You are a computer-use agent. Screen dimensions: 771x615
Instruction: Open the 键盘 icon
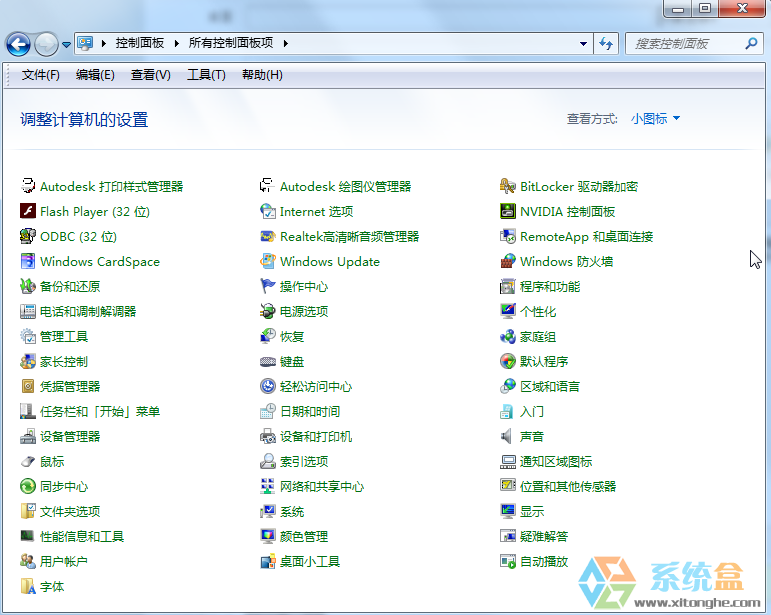(267, 361)
